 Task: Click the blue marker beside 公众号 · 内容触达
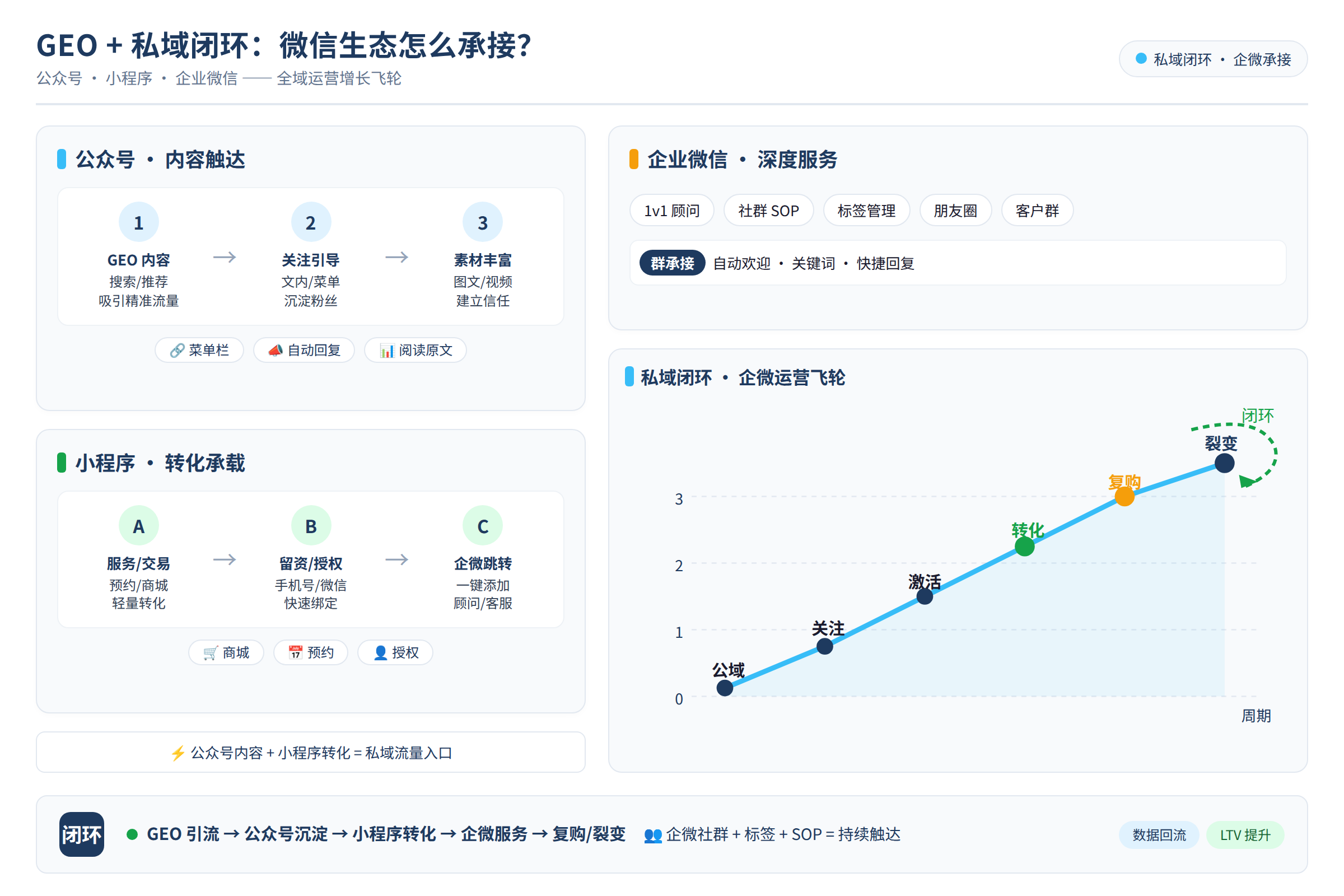(x=62, y=159)
